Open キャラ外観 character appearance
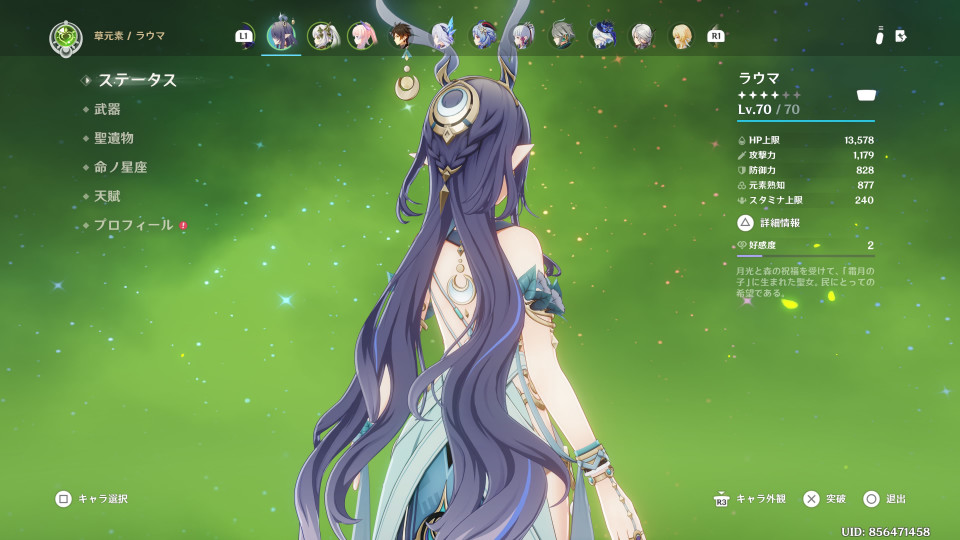Image resolution: width=960 pixels, height=540 pixels. [x=761, y=499]
